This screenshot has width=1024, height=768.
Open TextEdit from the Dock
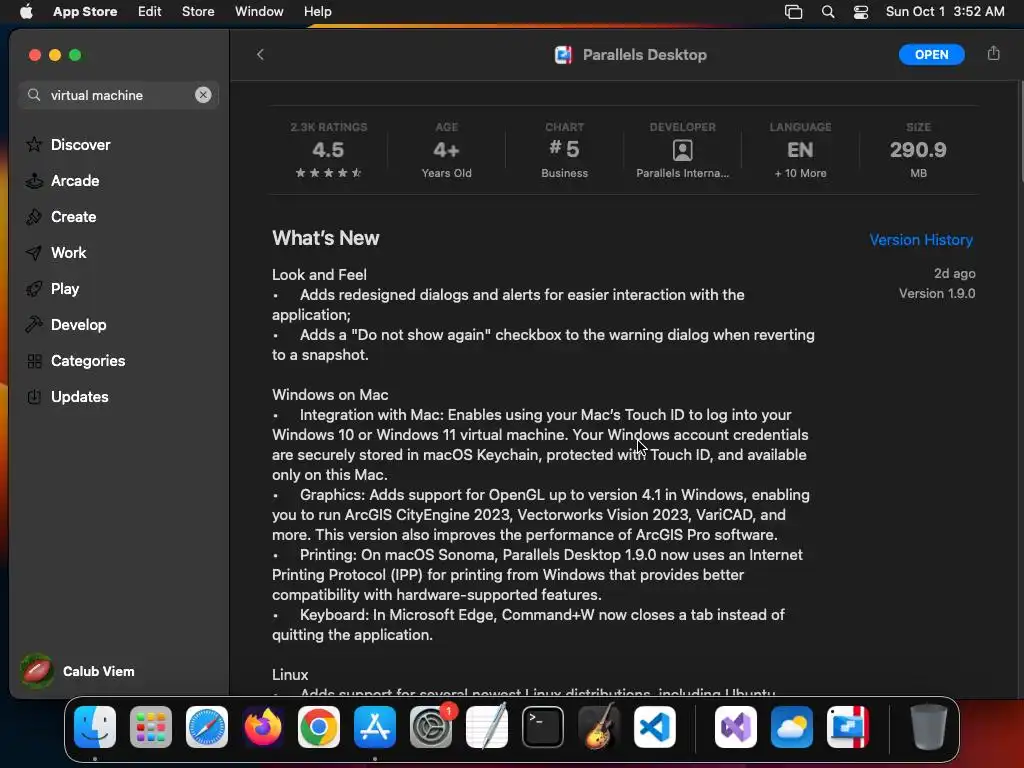tap(487, 727)
